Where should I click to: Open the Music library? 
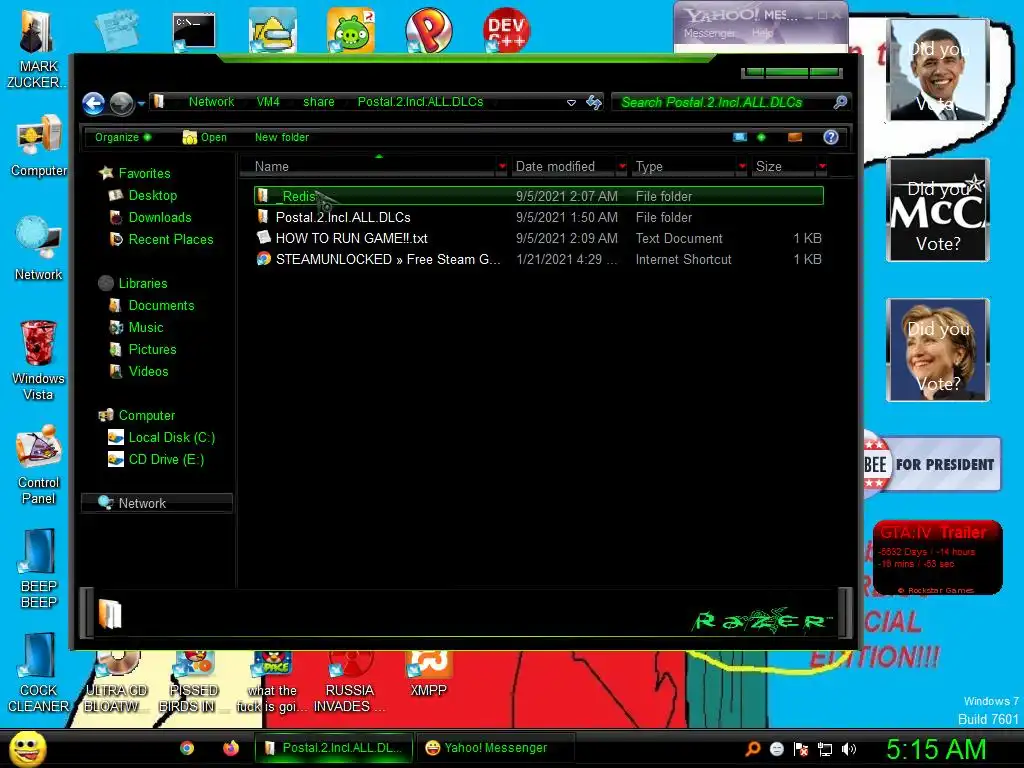tap(136, 328)
